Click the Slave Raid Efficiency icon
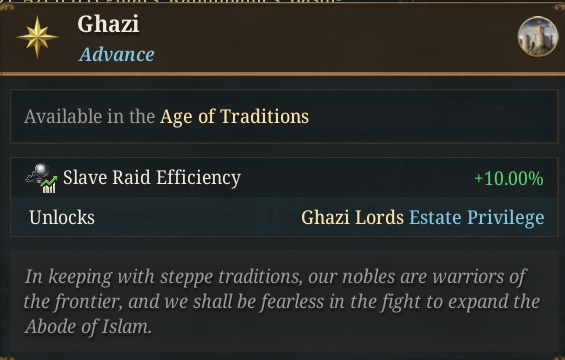This screenshot has height=360, width=565. 41,178
